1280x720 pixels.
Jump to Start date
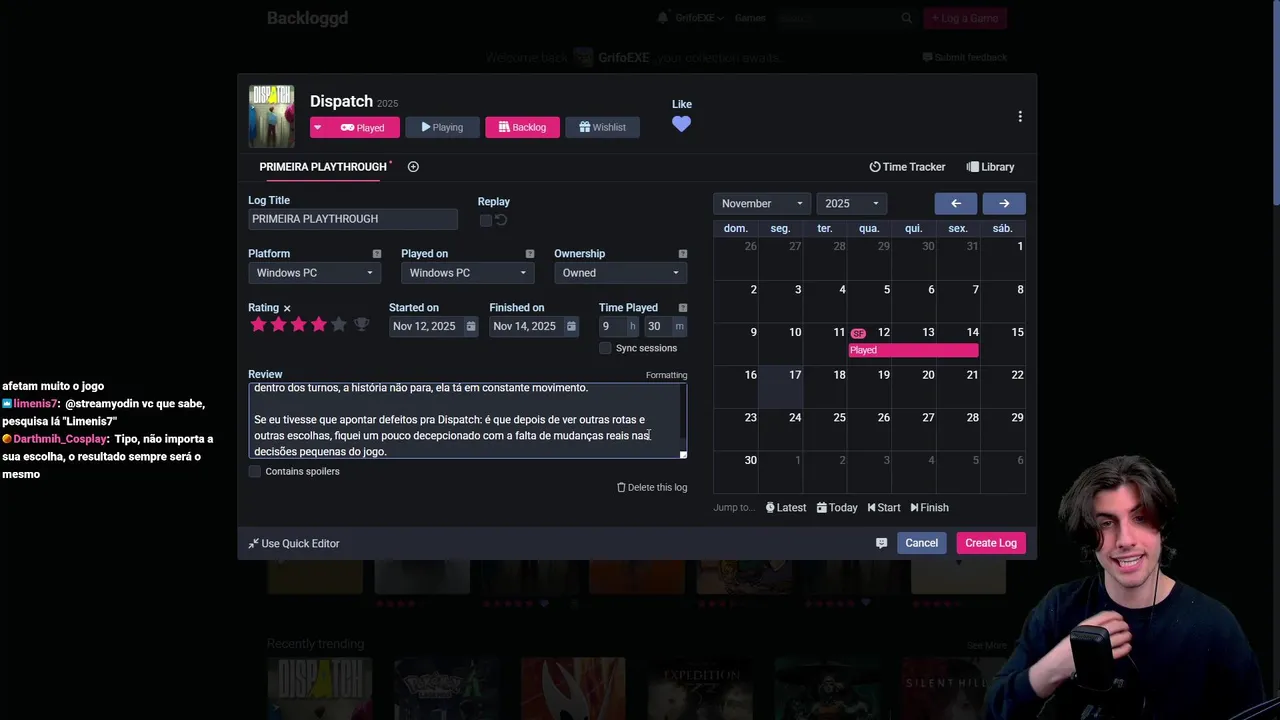pyautogui.click(x=884, y=508)
